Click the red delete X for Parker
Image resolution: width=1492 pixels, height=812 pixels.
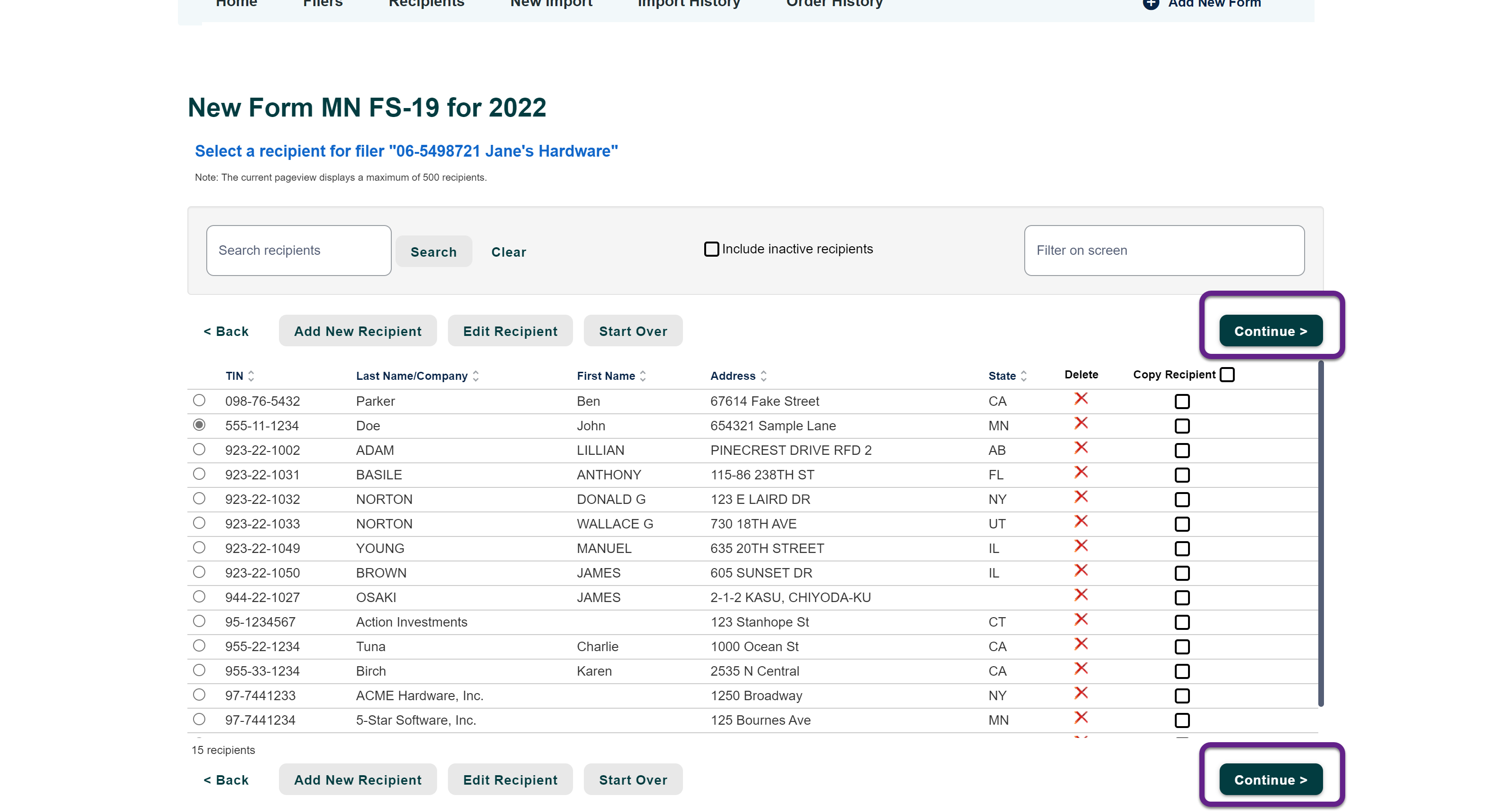[1080, 399]
